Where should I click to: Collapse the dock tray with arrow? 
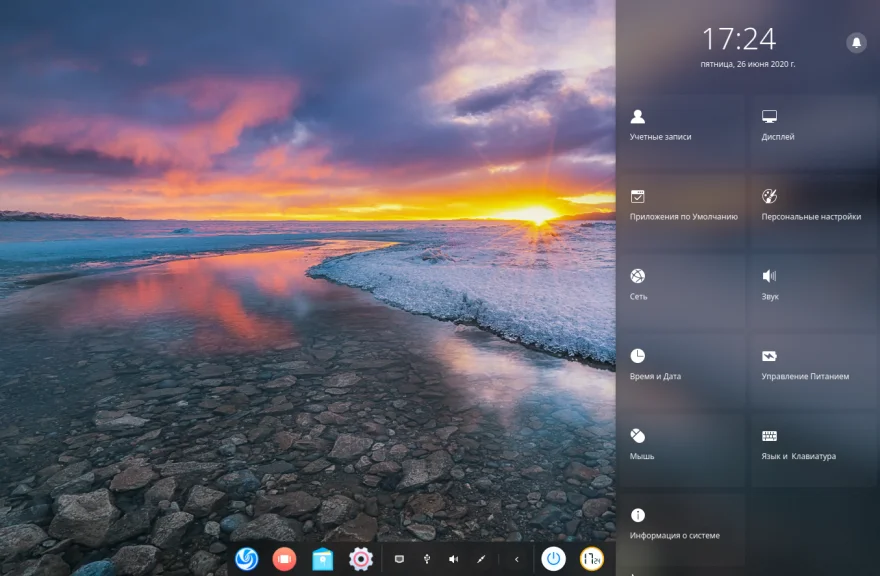(516, 559)
